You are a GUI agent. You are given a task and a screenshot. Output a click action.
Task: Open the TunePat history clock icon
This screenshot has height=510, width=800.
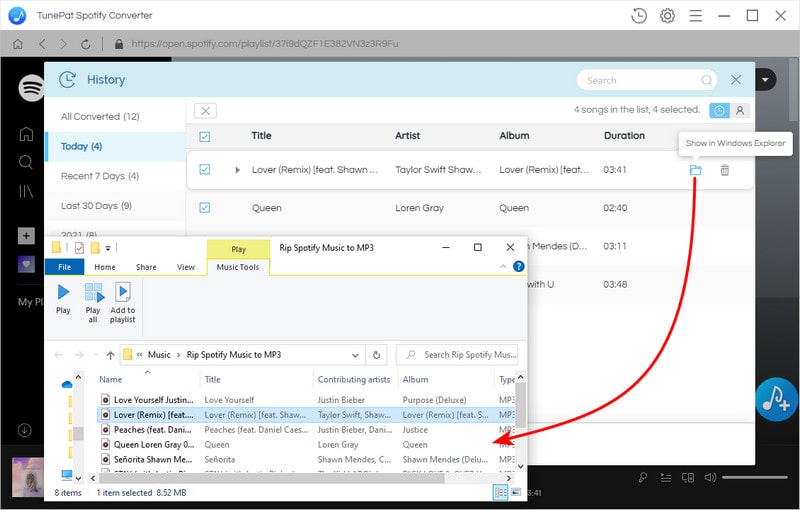[x=638, y=16]
